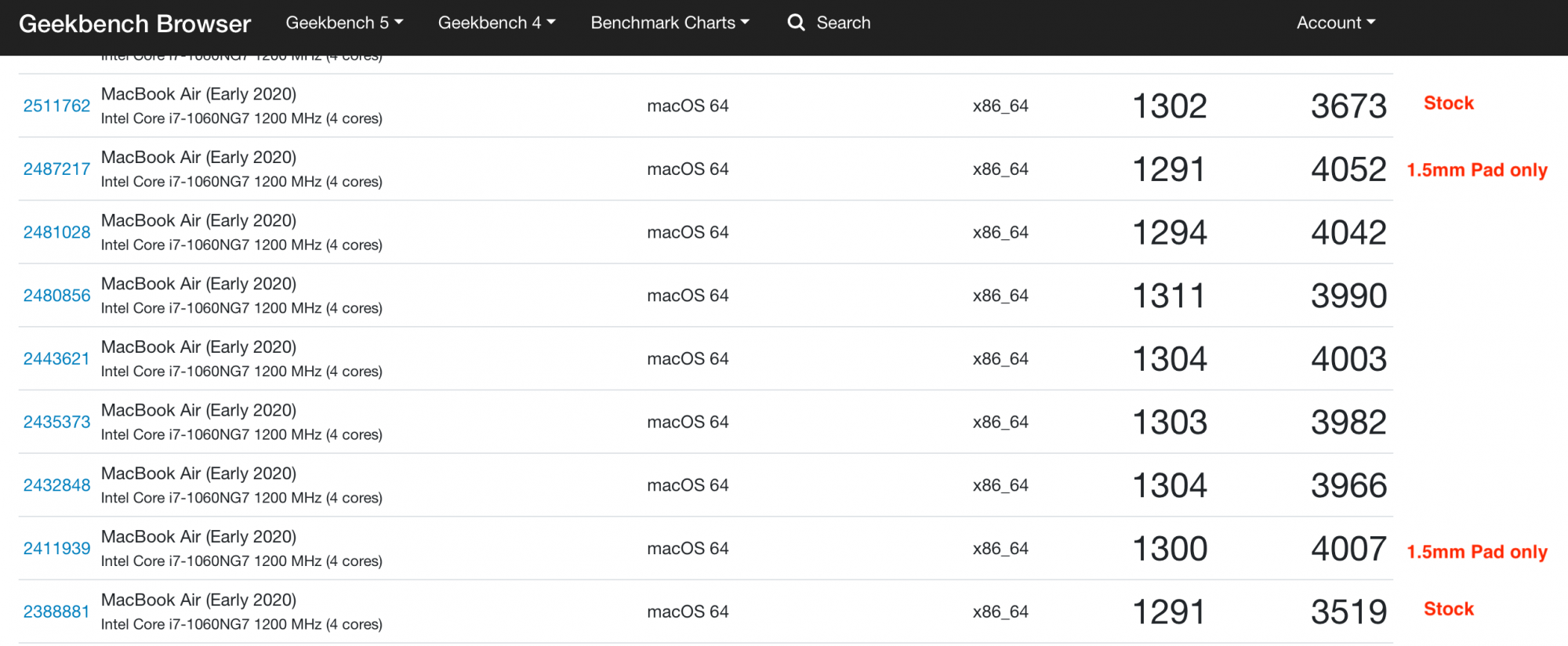Click MacBook Air title in row 2480856
Screen dimensions: 1568x646
pyautogui.click(x=198, y=284)
